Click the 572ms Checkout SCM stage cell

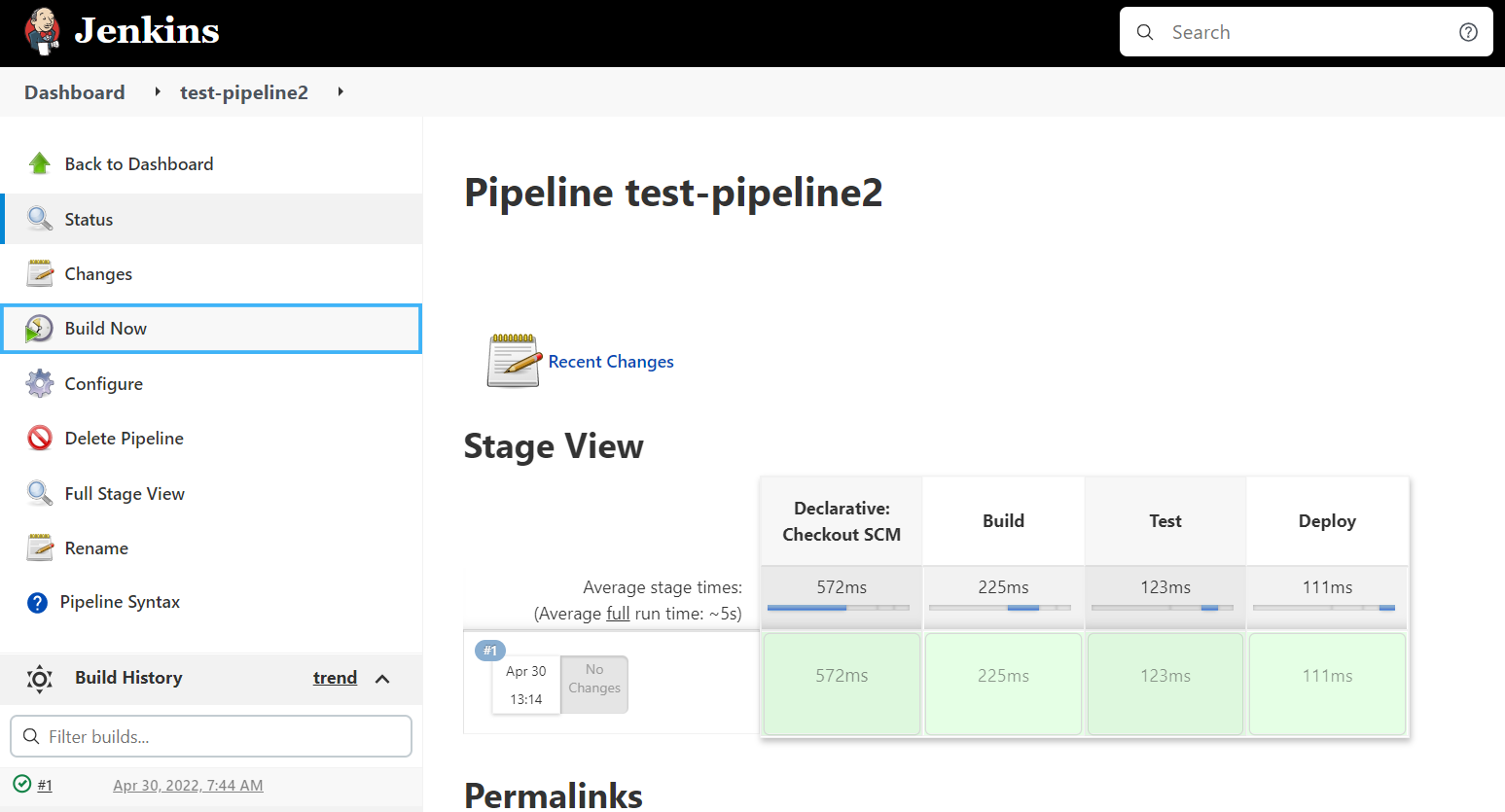[842, 684]
